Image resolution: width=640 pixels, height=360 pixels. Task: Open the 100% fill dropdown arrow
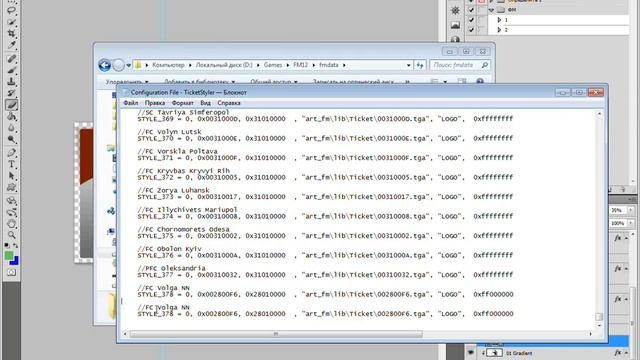(631, 223)
